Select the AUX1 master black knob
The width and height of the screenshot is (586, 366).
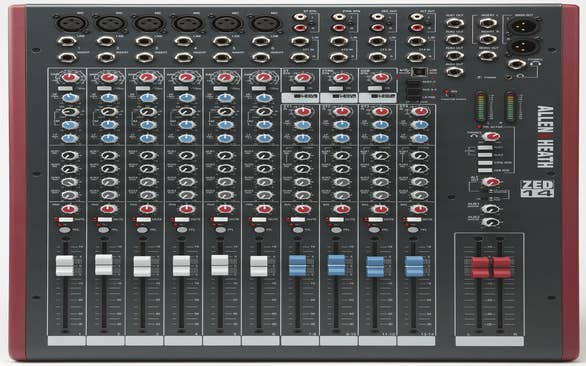(491, 208)
